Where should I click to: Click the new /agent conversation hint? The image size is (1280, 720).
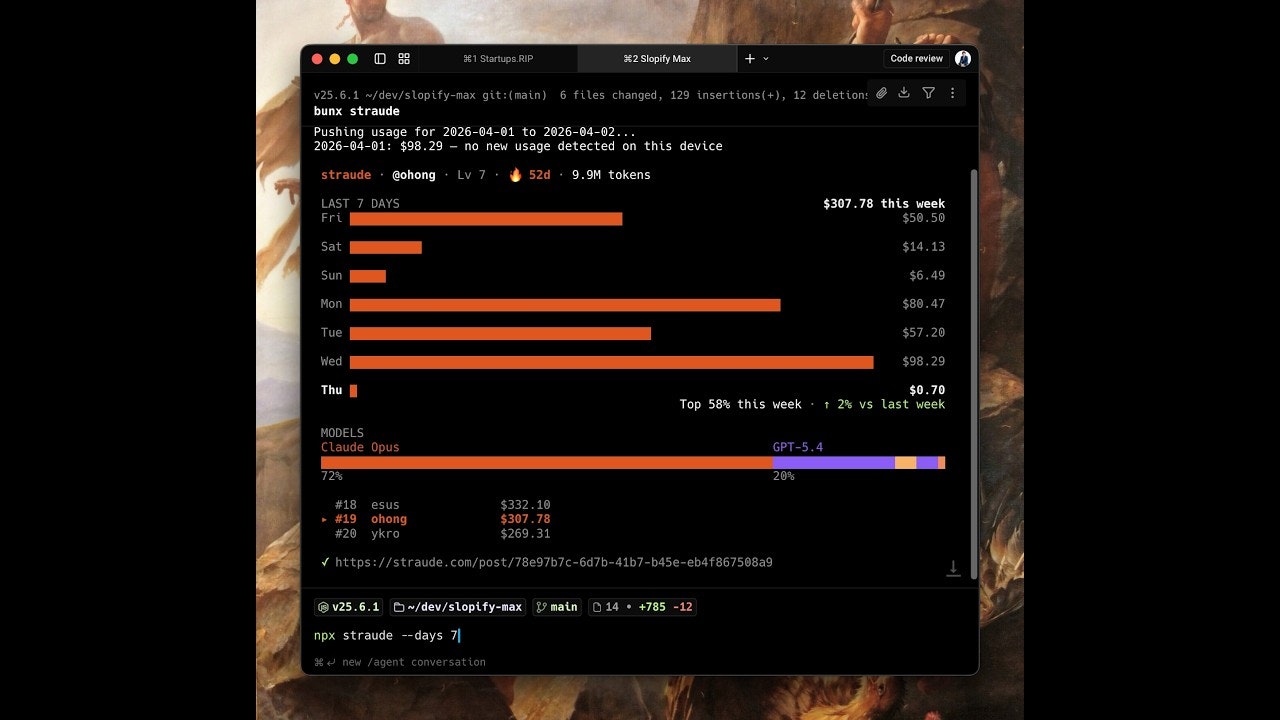(x=400, y=662)
